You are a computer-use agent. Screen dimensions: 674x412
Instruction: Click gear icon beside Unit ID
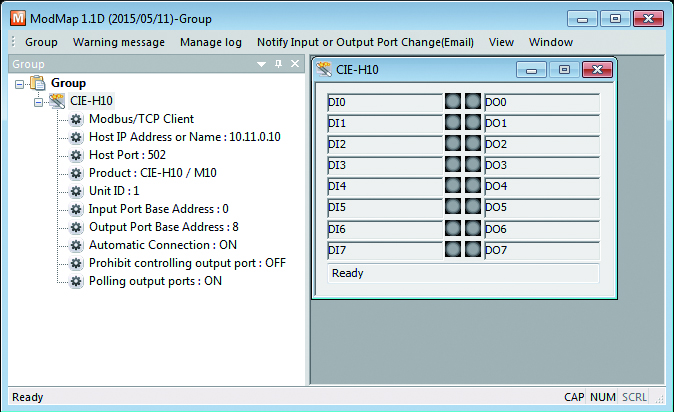click(76, 191)
